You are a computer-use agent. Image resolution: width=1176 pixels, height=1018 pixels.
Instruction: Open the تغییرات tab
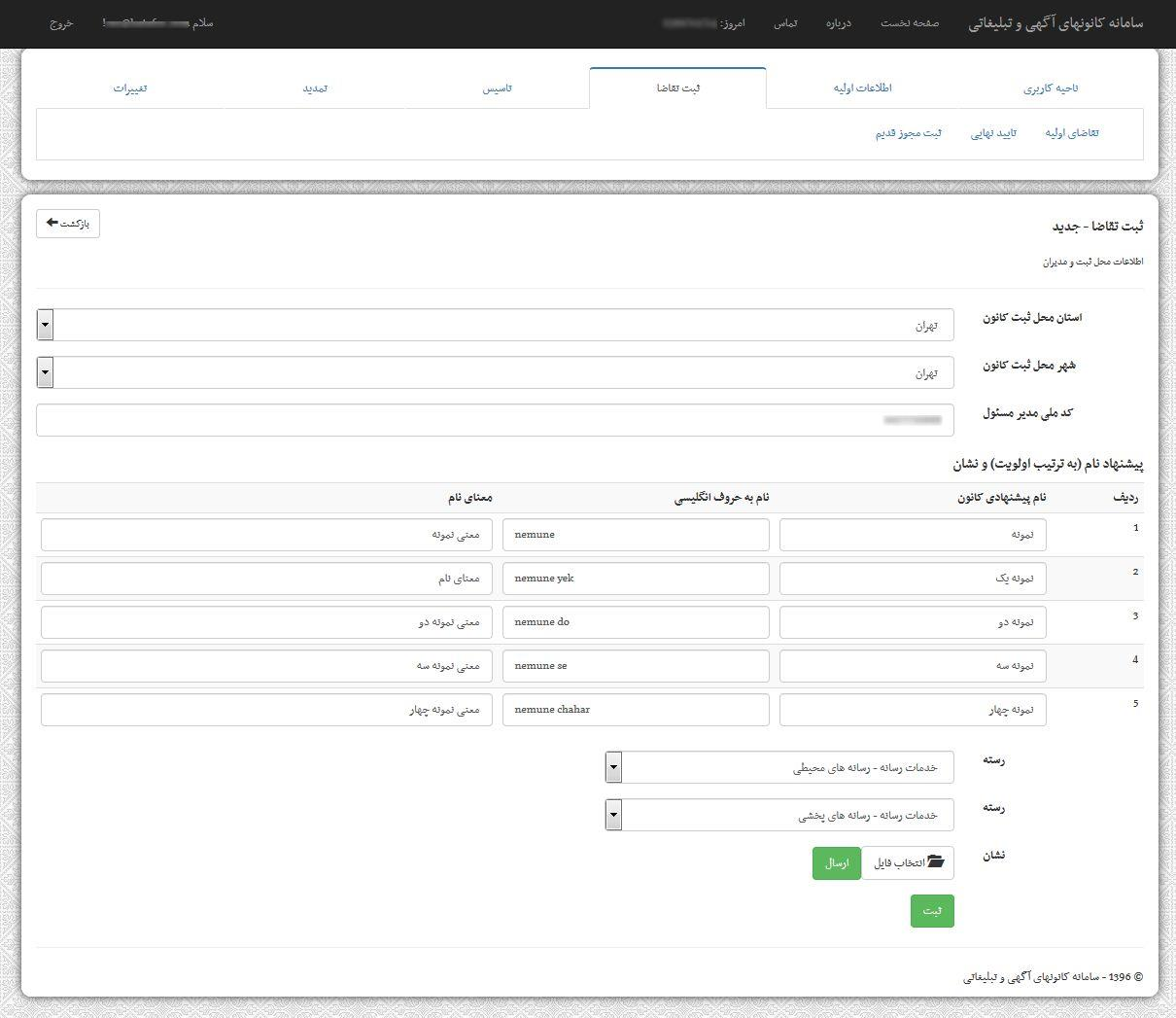pos(130,88)
